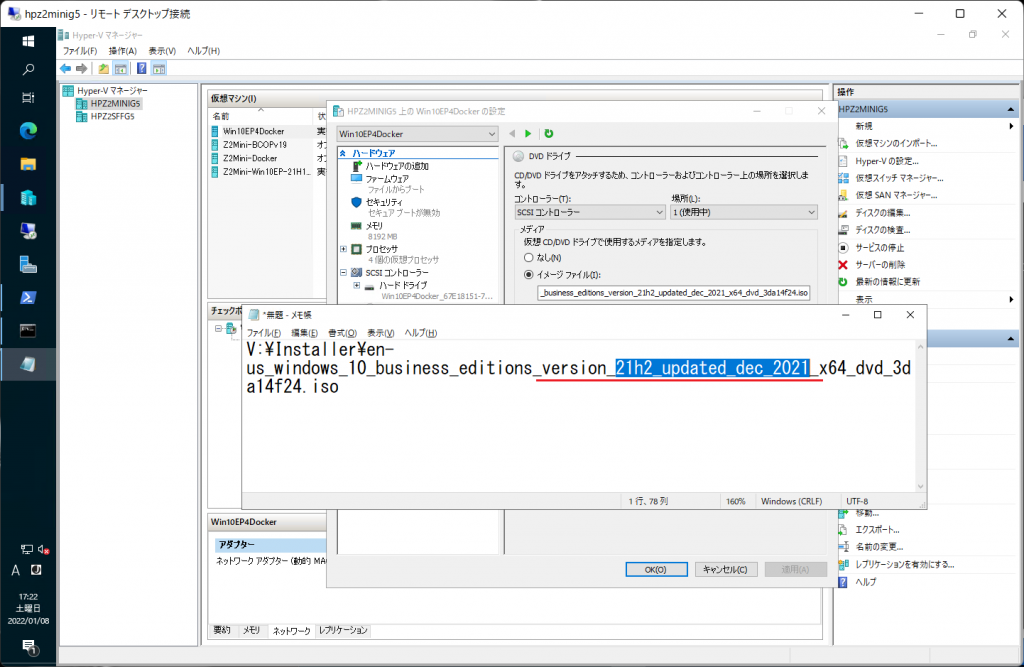
Task: Collapse HPZ2MINIG5 actions section
Action: 1011,109
